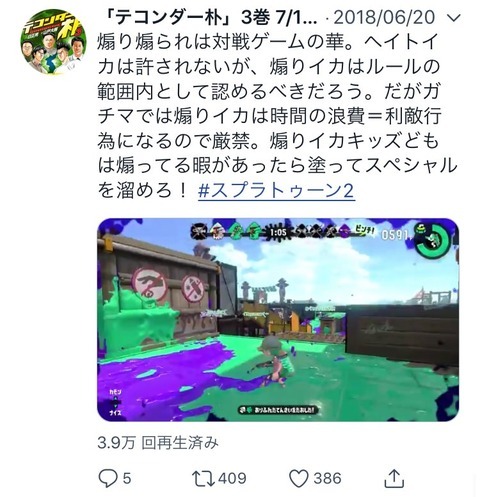Click the reply speech bubble icon
This screenshot has height=497, width=480.
pyautogui.click(x=108, y=478)
